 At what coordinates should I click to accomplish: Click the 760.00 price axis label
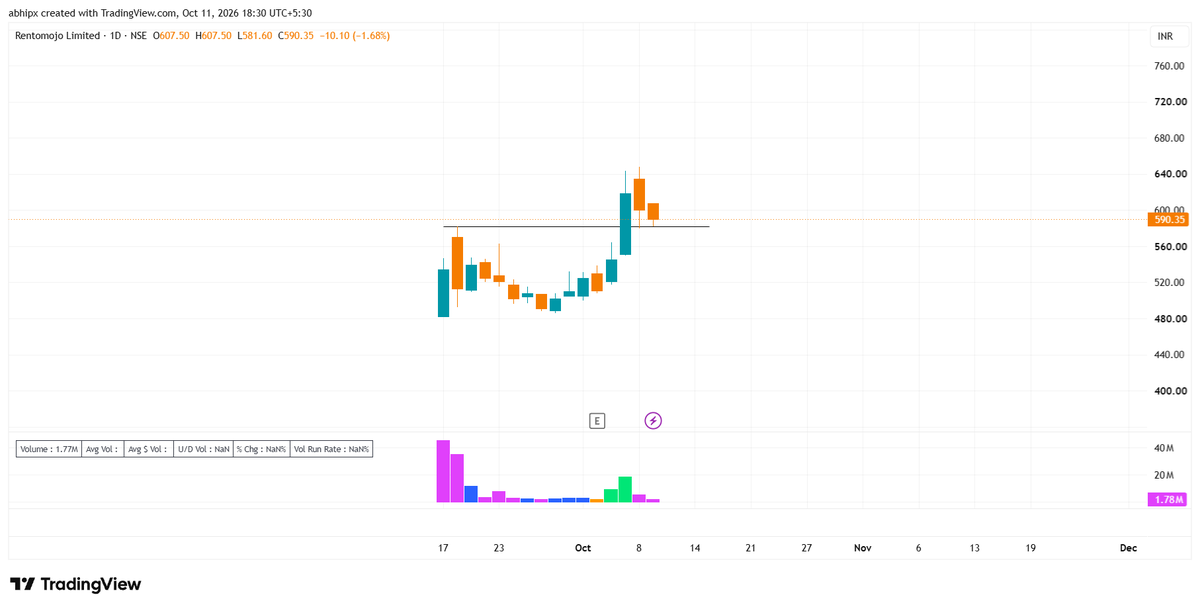tap(1170, 66)
